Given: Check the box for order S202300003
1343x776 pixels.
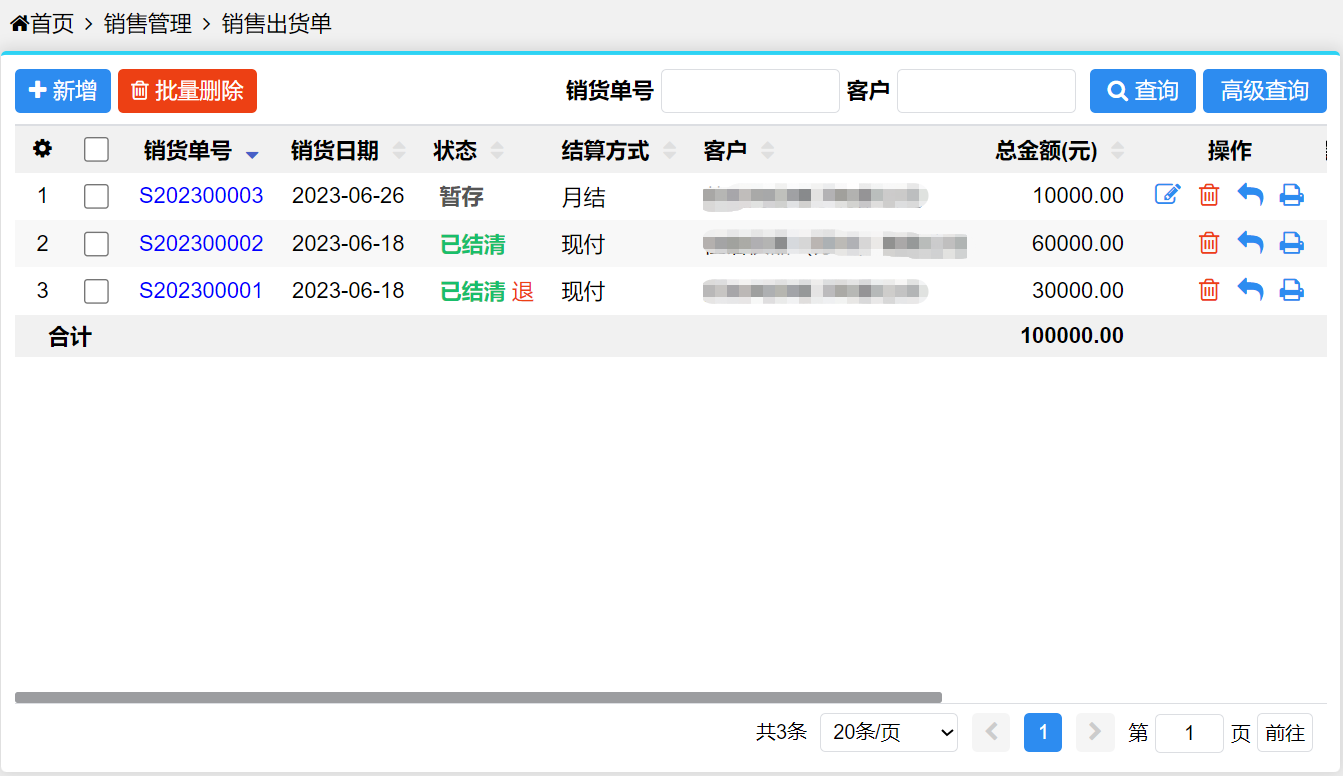Looking at the screenshot, I should pos(96,196).
